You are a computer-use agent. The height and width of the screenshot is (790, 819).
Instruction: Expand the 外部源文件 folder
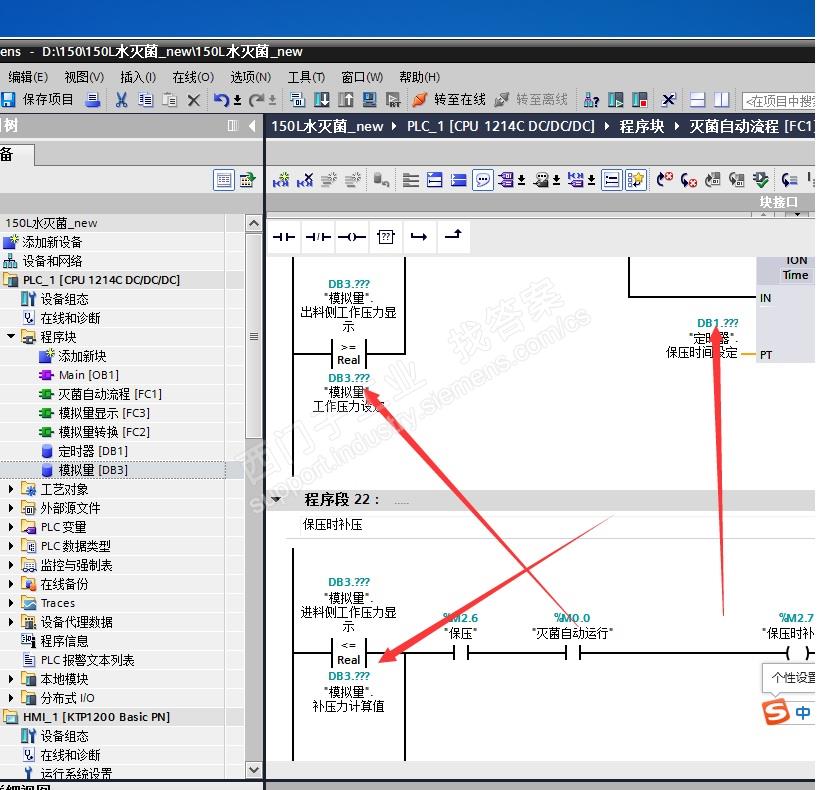click(10, 508)
